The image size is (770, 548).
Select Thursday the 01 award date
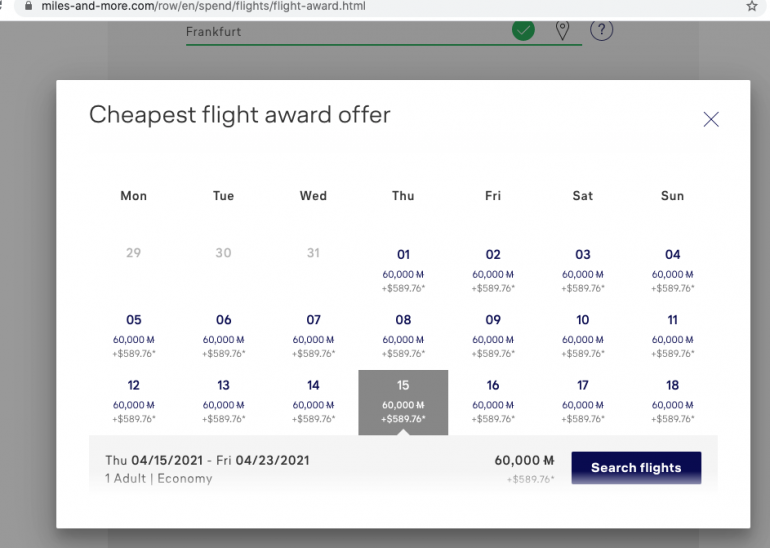403,270
